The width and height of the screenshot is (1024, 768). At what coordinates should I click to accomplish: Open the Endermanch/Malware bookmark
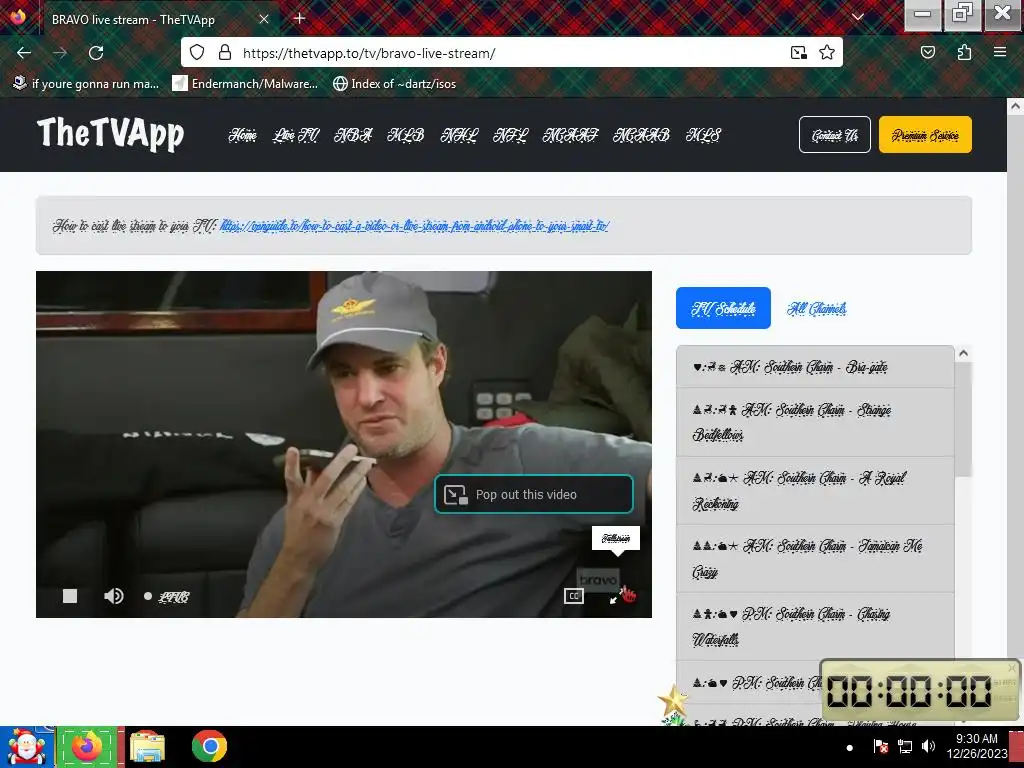[245, 84]
